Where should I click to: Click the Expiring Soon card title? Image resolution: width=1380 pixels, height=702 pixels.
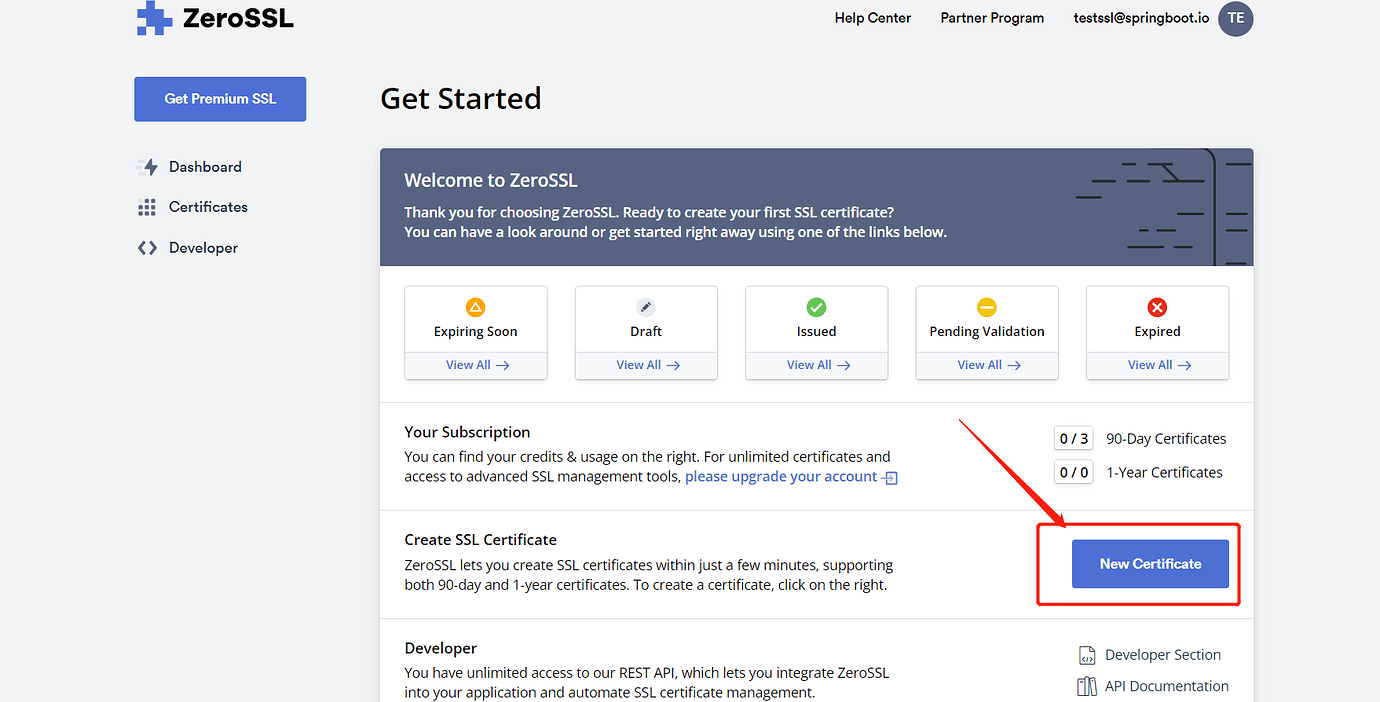475,332
